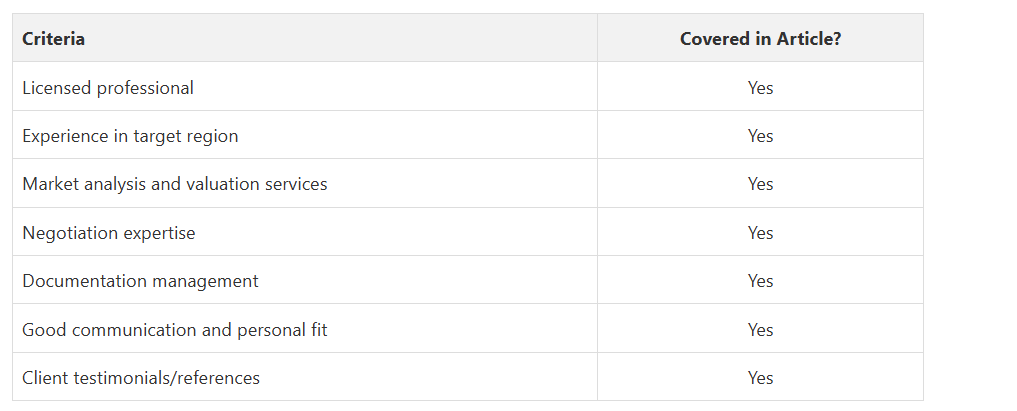1017x411 pixels.
Task: Click 'Yes' for Good communication row
Action: [x=760, y=329]
